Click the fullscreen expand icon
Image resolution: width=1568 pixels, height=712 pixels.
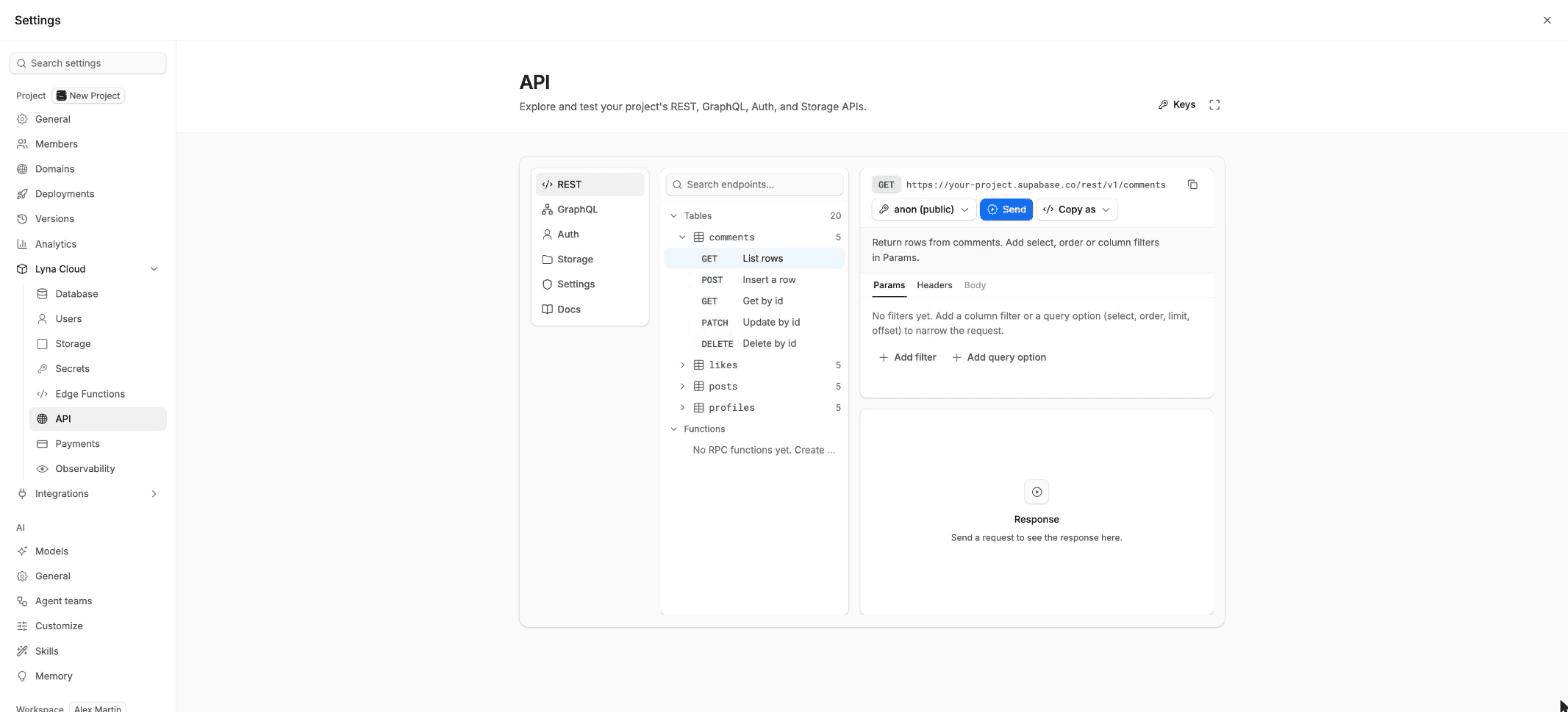[1214, 105]
